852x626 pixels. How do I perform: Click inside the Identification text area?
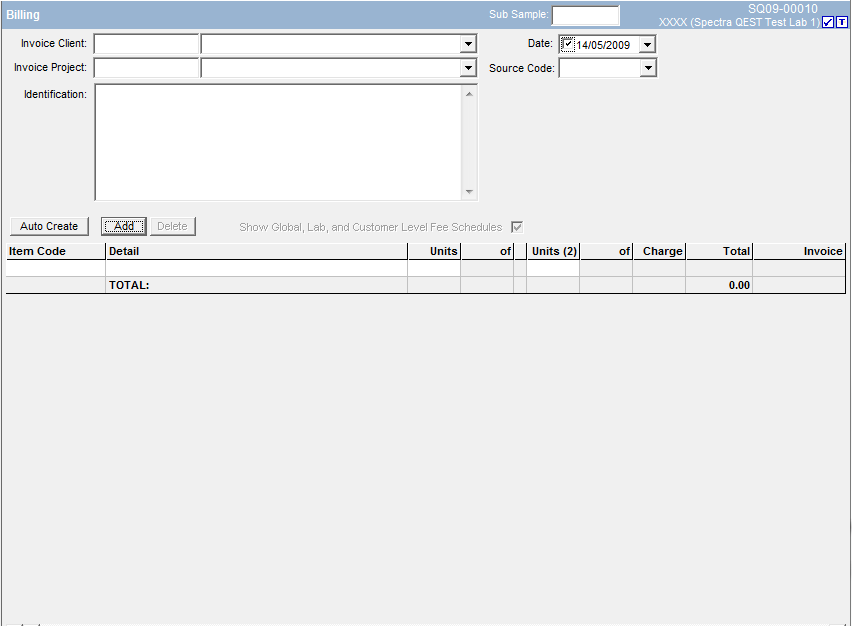coord(278,142)
